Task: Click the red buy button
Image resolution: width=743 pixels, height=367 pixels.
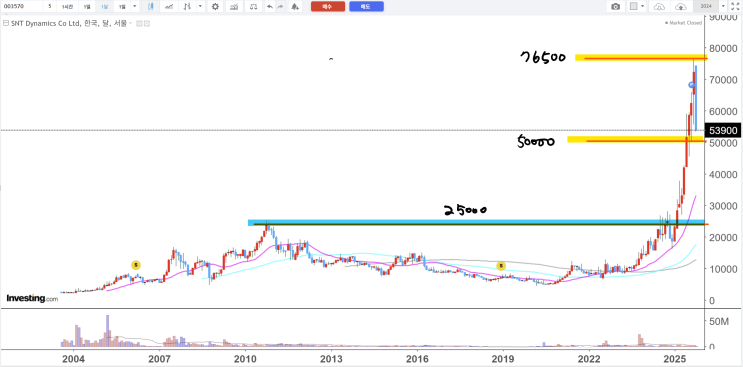Action: pyautogui.click(x=328, y=7)
